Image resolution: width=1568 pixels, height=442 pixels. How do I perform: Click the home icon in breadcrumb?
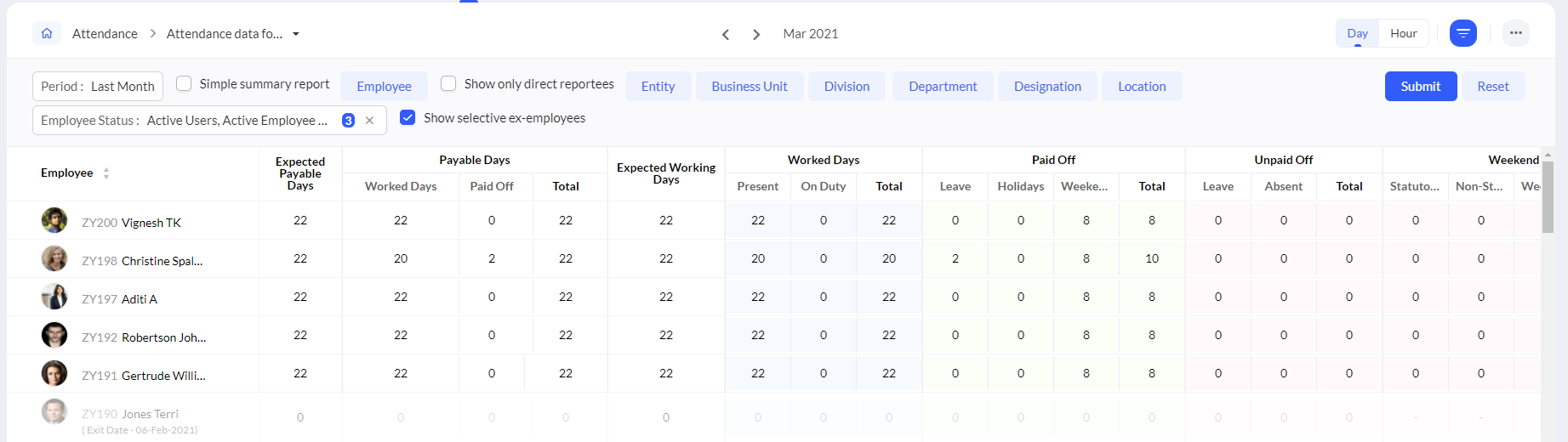(x=47, y=33)
